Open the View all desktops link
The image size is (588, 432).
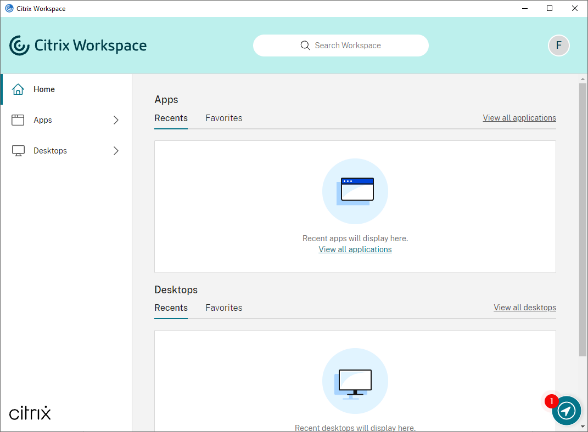click(x=525, y=308)
